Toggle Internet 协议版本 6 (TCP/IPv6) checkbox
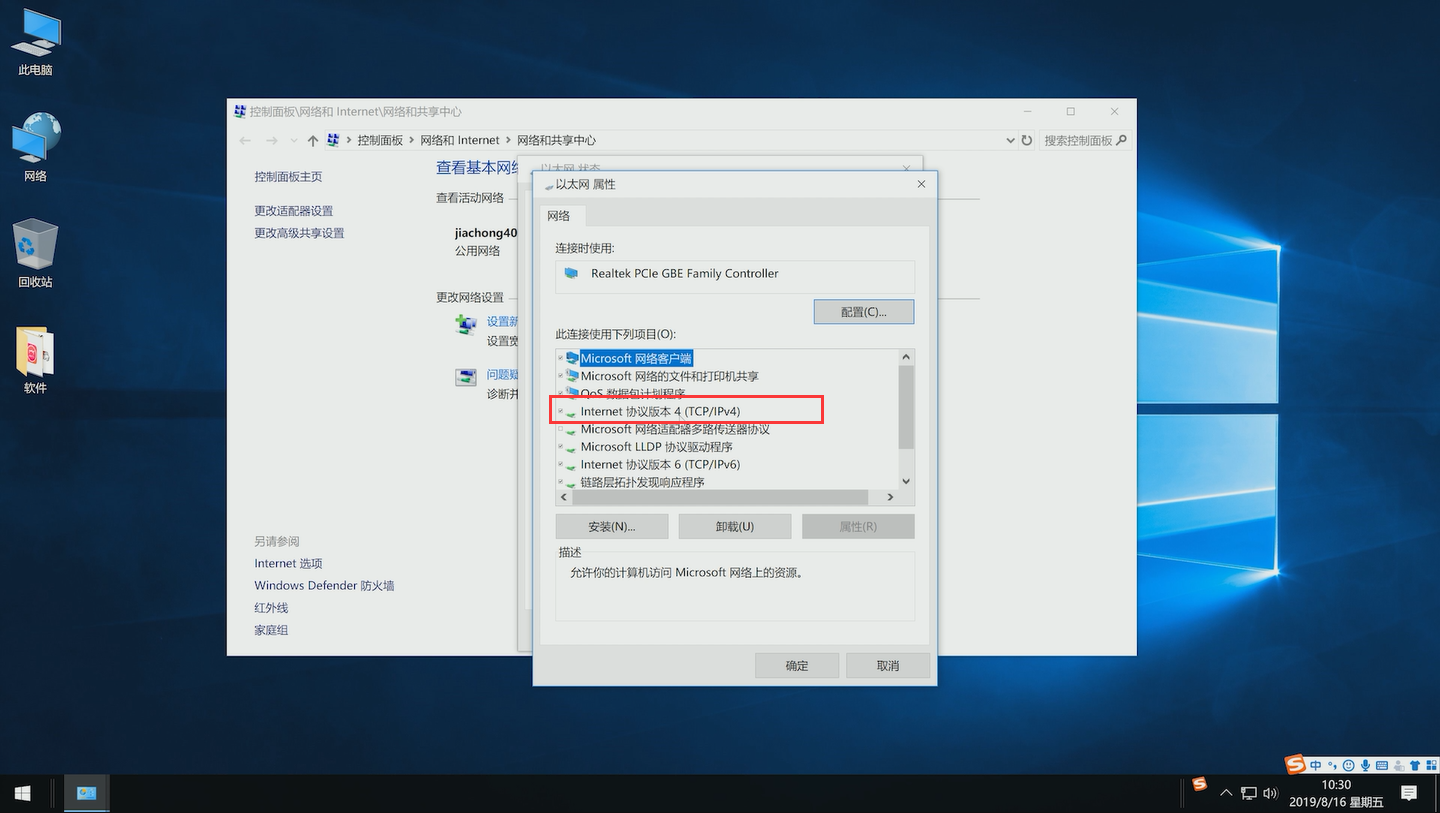 point(560,464)
